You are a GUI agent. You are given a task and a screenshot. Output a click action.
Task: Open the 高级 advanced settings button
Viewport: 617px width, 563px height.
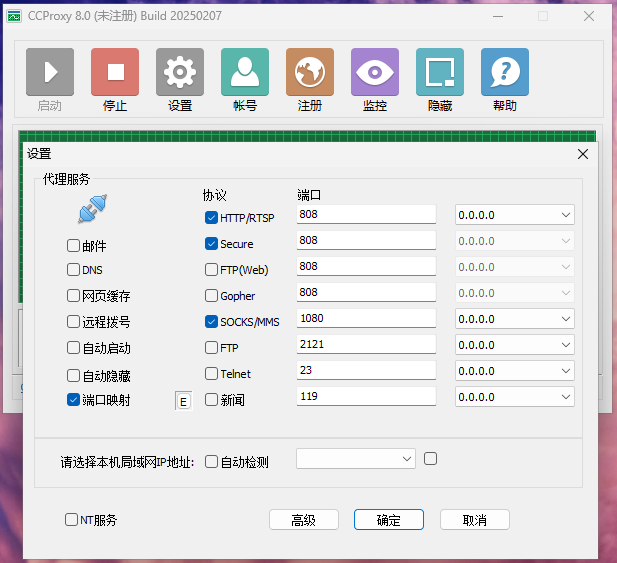click(304, 520)
